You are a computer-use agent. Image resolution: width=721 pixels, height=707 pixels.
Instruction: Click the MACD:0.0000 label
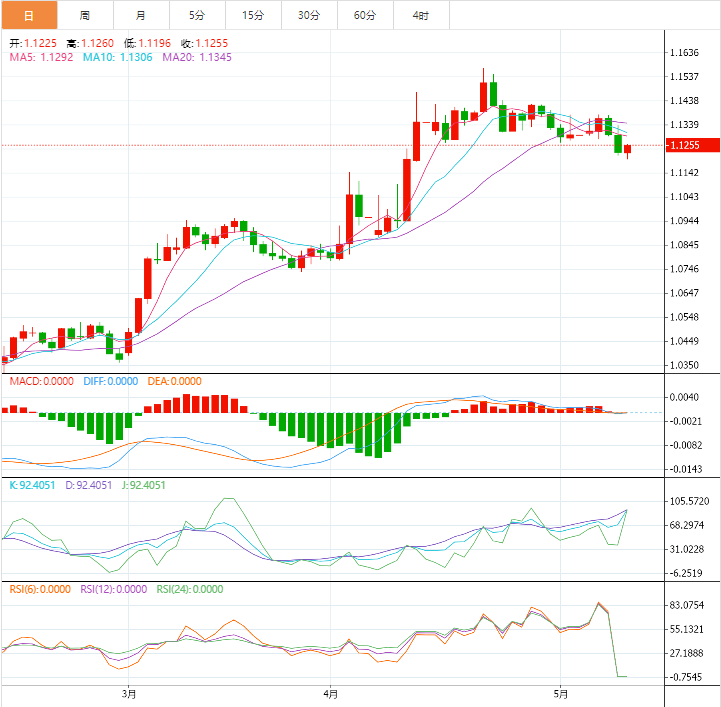[41, 381]
